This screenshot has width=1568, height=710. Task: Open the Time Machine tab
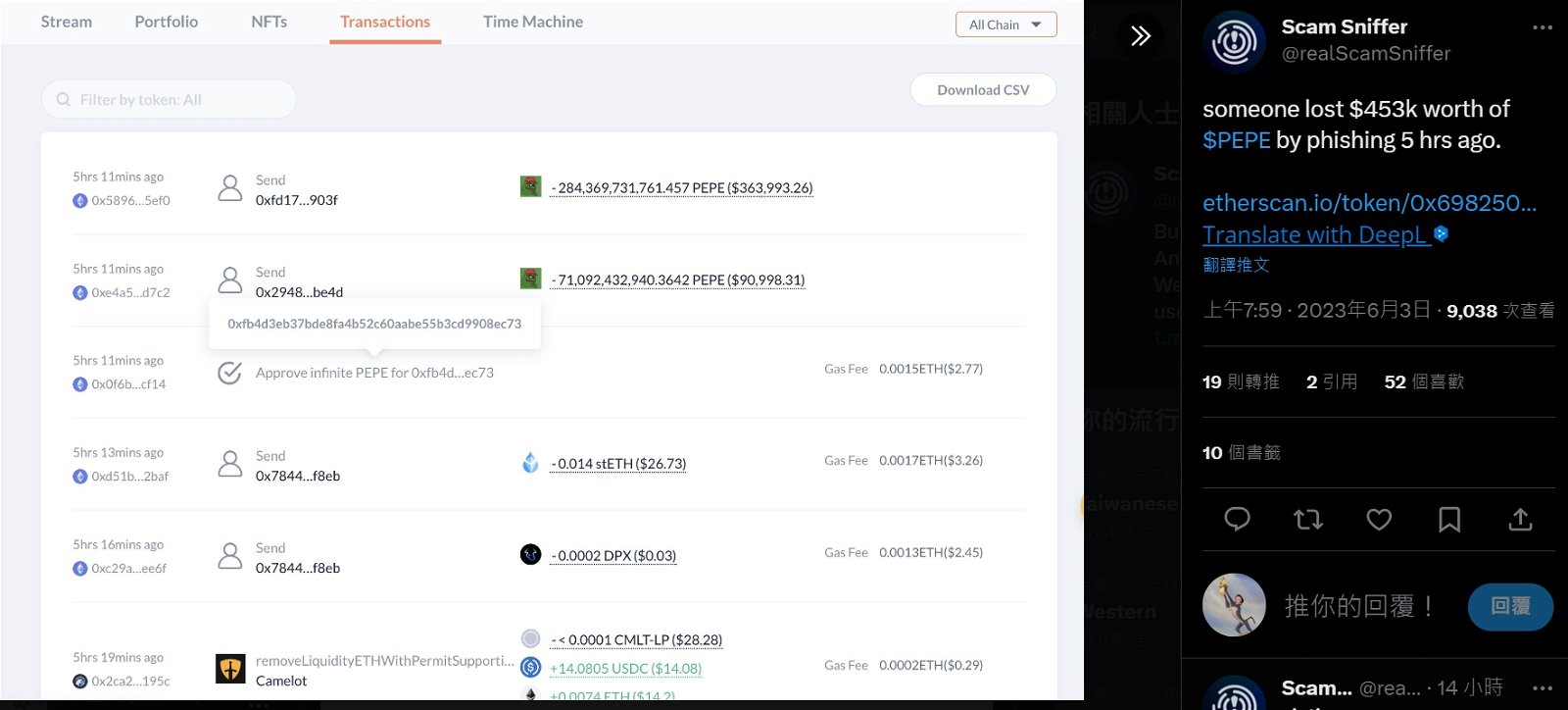(533, 22)
